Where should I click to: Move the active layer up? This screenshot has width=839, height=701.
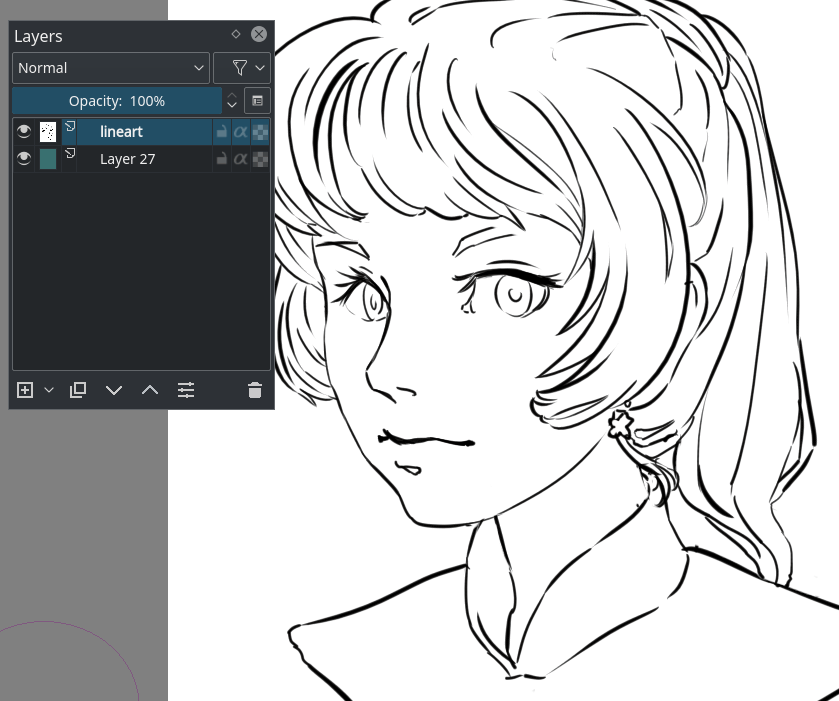pos(149,390)
